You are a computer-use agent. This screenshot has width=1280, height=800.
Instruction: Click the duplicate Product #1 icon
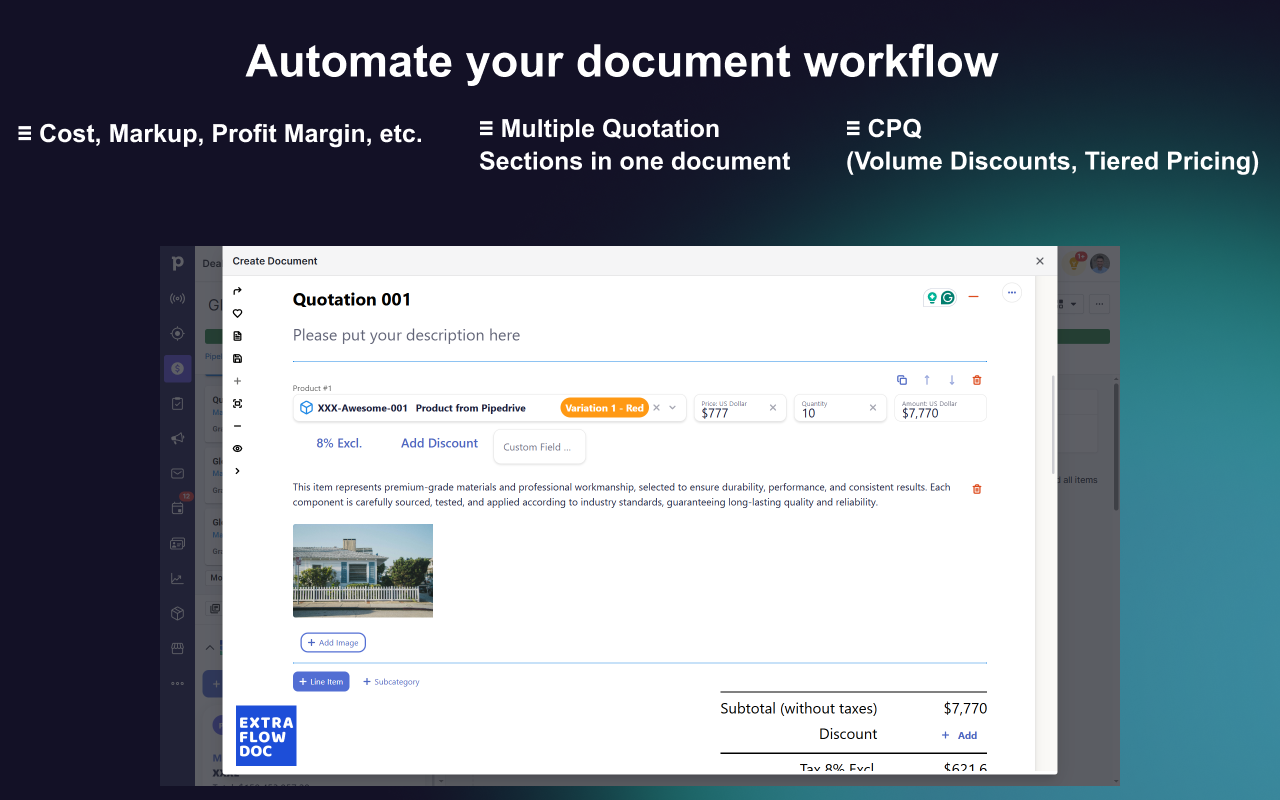coord(901,380)
